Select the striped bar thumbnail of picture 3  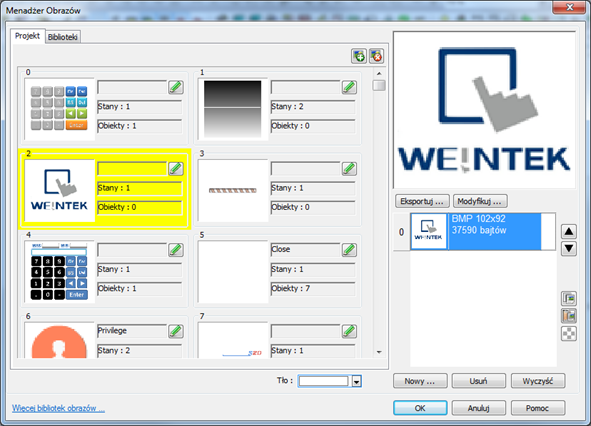click(233, 190)
